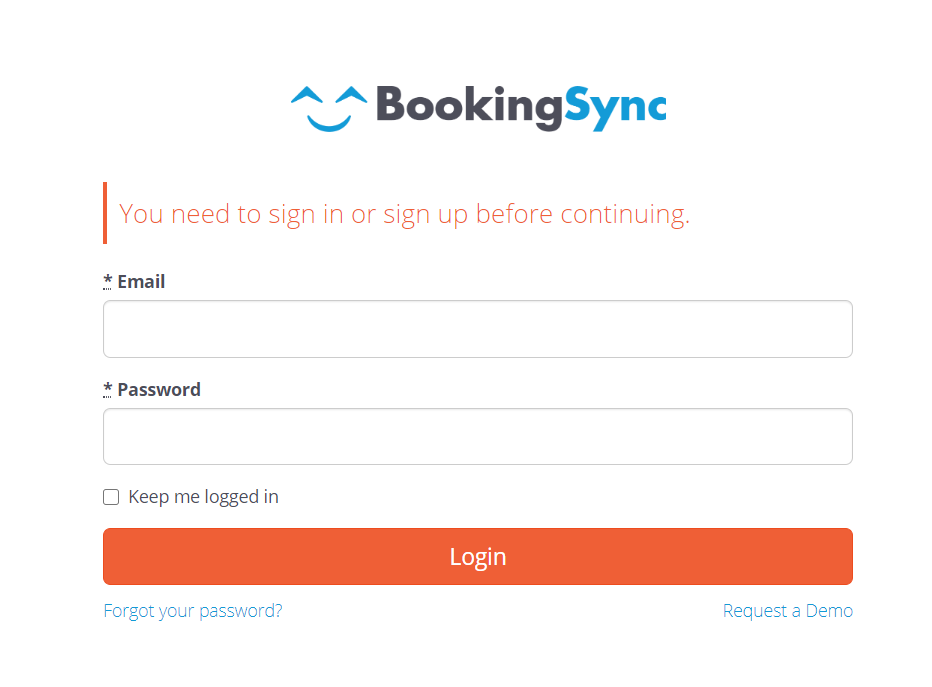
Task: Click the required asterisk beside Email
Action: (x=108, y=281)
